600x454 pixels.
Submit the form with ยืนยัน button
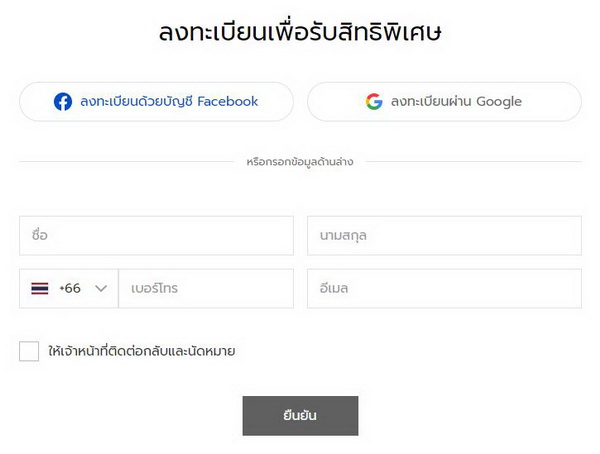pyautogui.click(x=300, y=416)
